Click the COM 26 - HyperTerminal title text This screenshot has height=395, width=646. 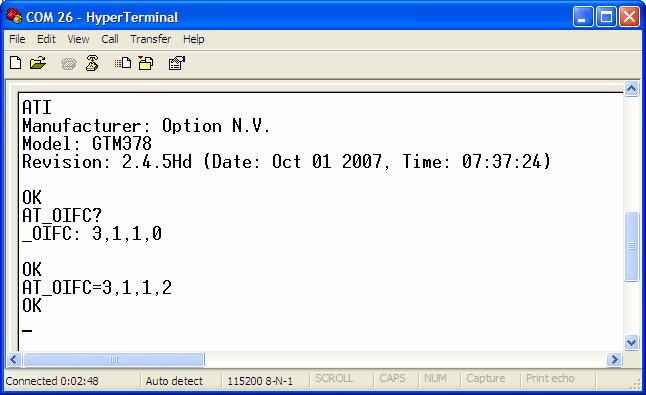[x=102, y=17]
